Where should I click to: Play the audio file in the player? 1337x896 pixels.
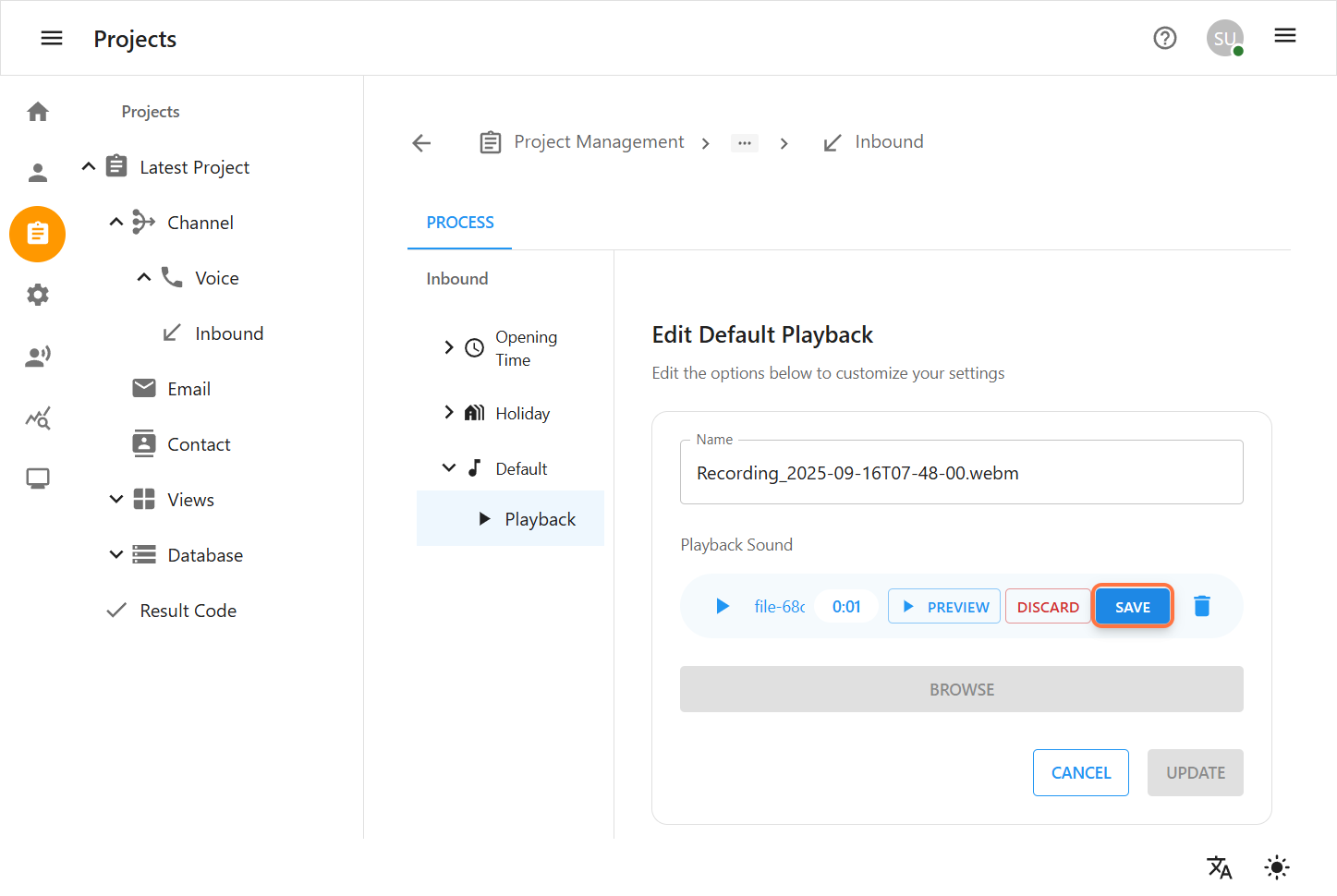pyautogui.click(x=723, y=606)
